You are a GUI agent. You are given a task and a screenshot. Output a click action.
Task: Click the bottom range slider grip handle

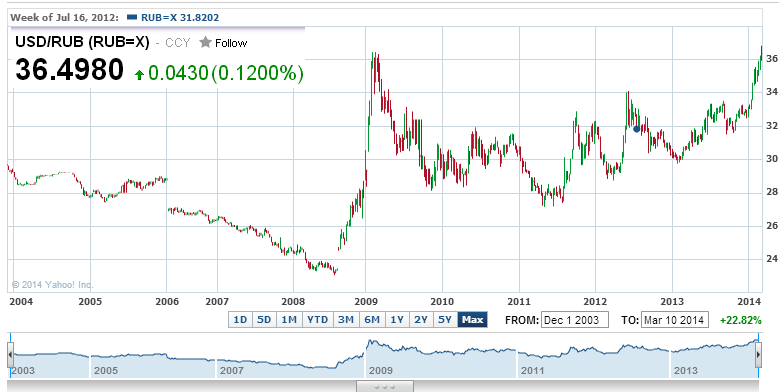pos(385,386)
